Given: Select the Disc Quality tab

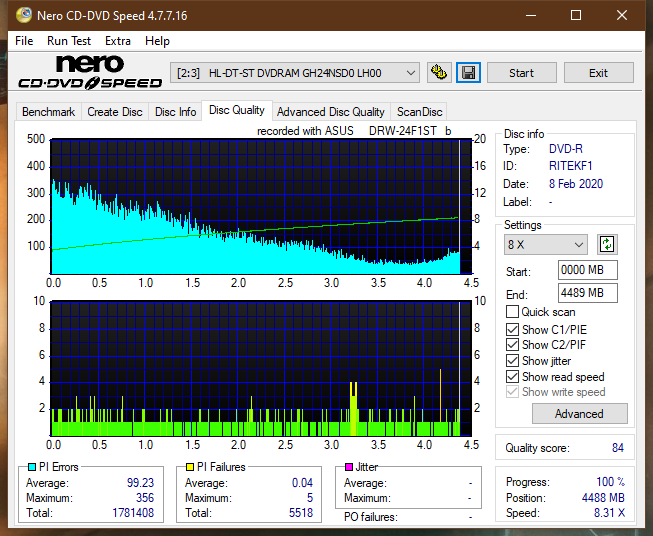Looking at the screenshot, I should coord(237,110).
